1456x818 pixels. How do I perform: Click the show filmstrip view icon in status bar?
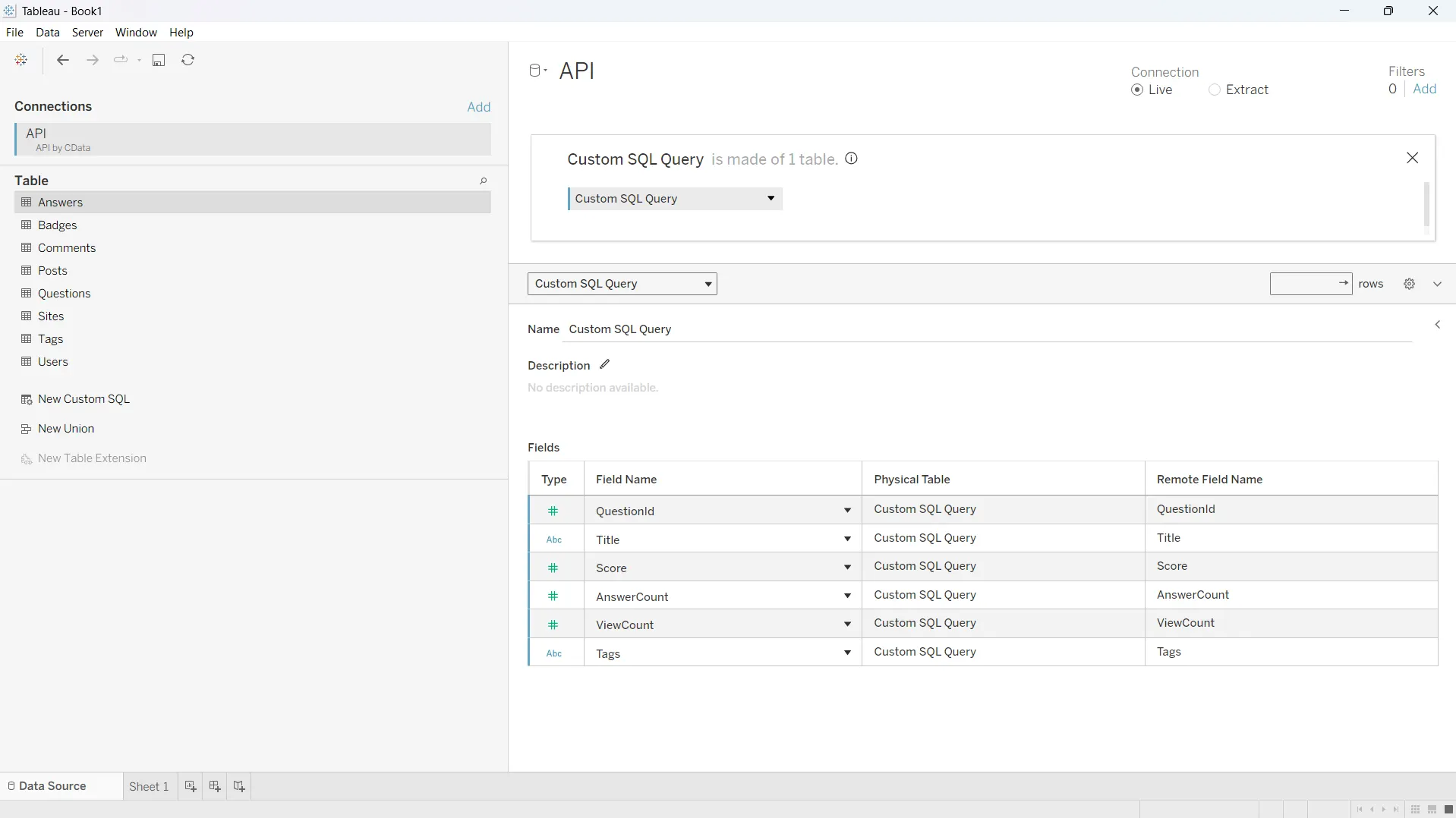pyautogui.click(x=1432, y=810)
